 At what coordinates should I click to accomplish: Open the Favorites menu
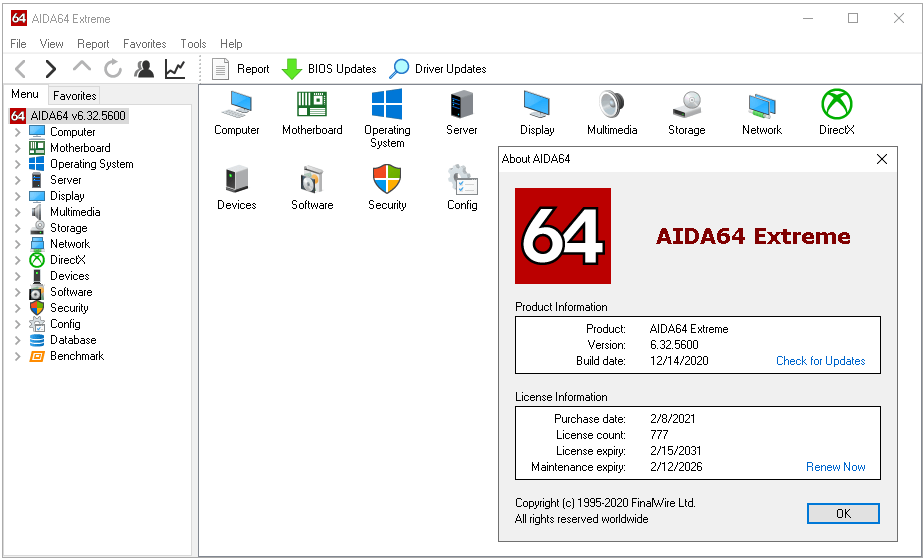pyautogui.click(x=145, y=44)
